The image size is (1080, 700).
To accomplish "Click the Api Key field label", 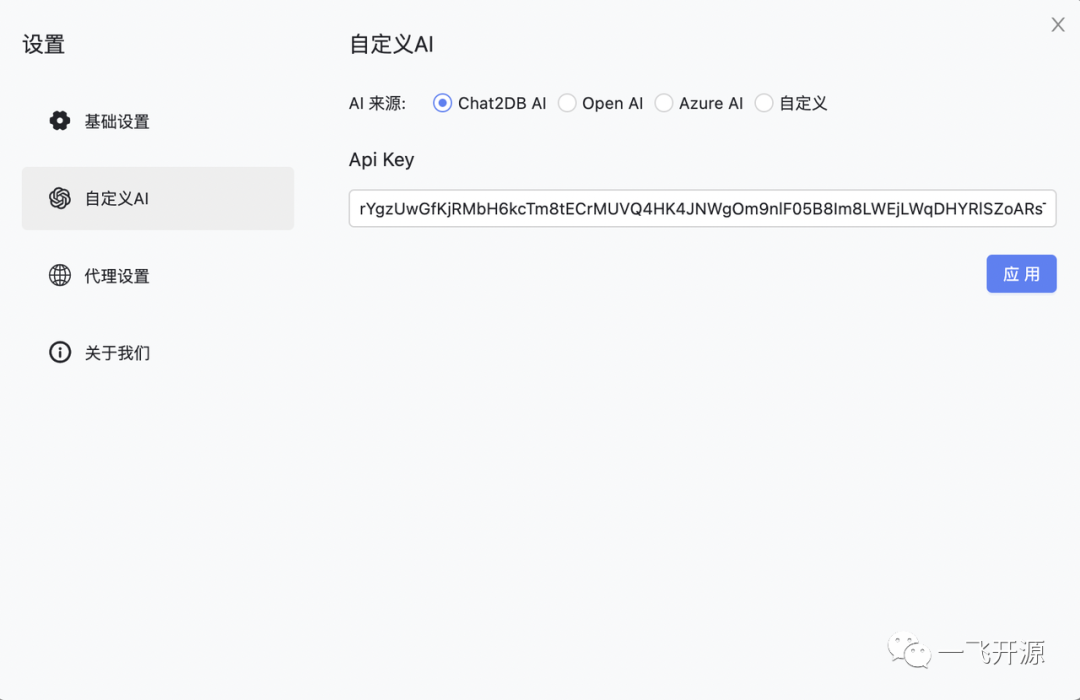I will pos(382,160).
